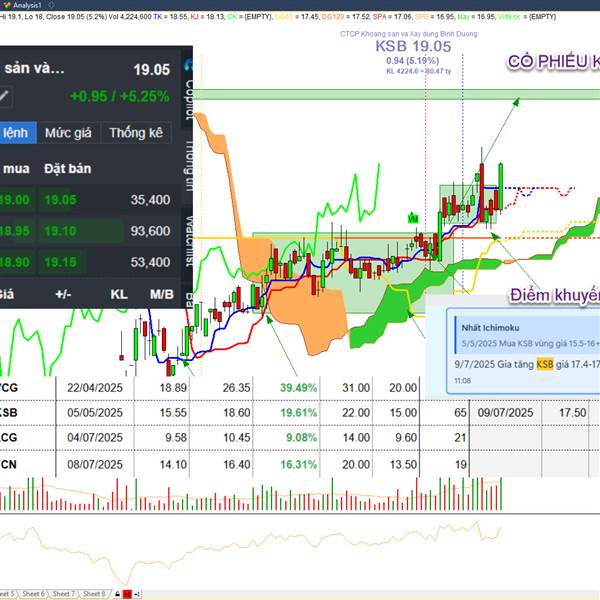The image size is (600, 600).
Task: Click the 'M/B' column header
Action: (x=162, y=294)
